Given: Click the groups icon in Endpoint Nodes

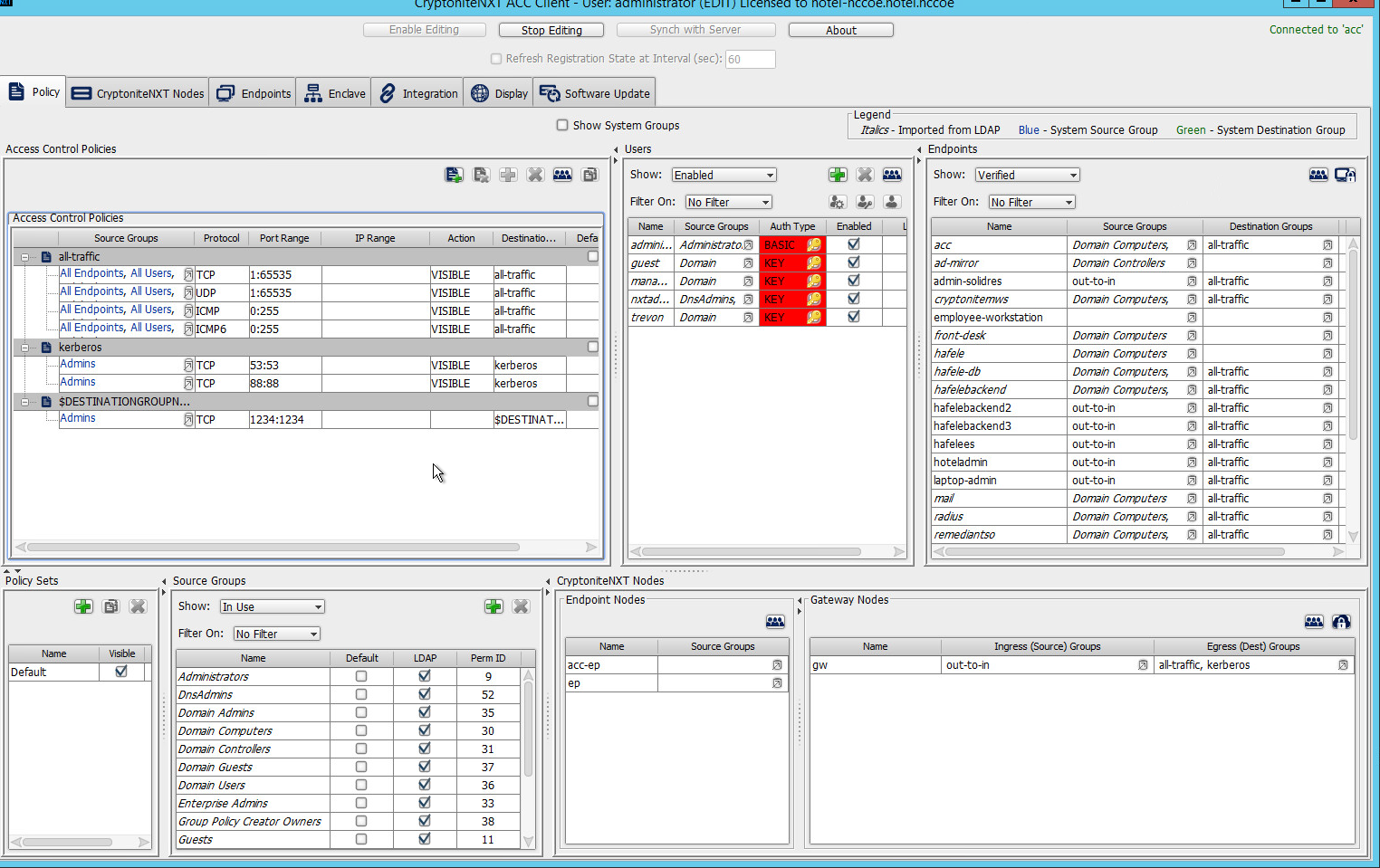Looking at the screenshot, I should click(775, 622).
